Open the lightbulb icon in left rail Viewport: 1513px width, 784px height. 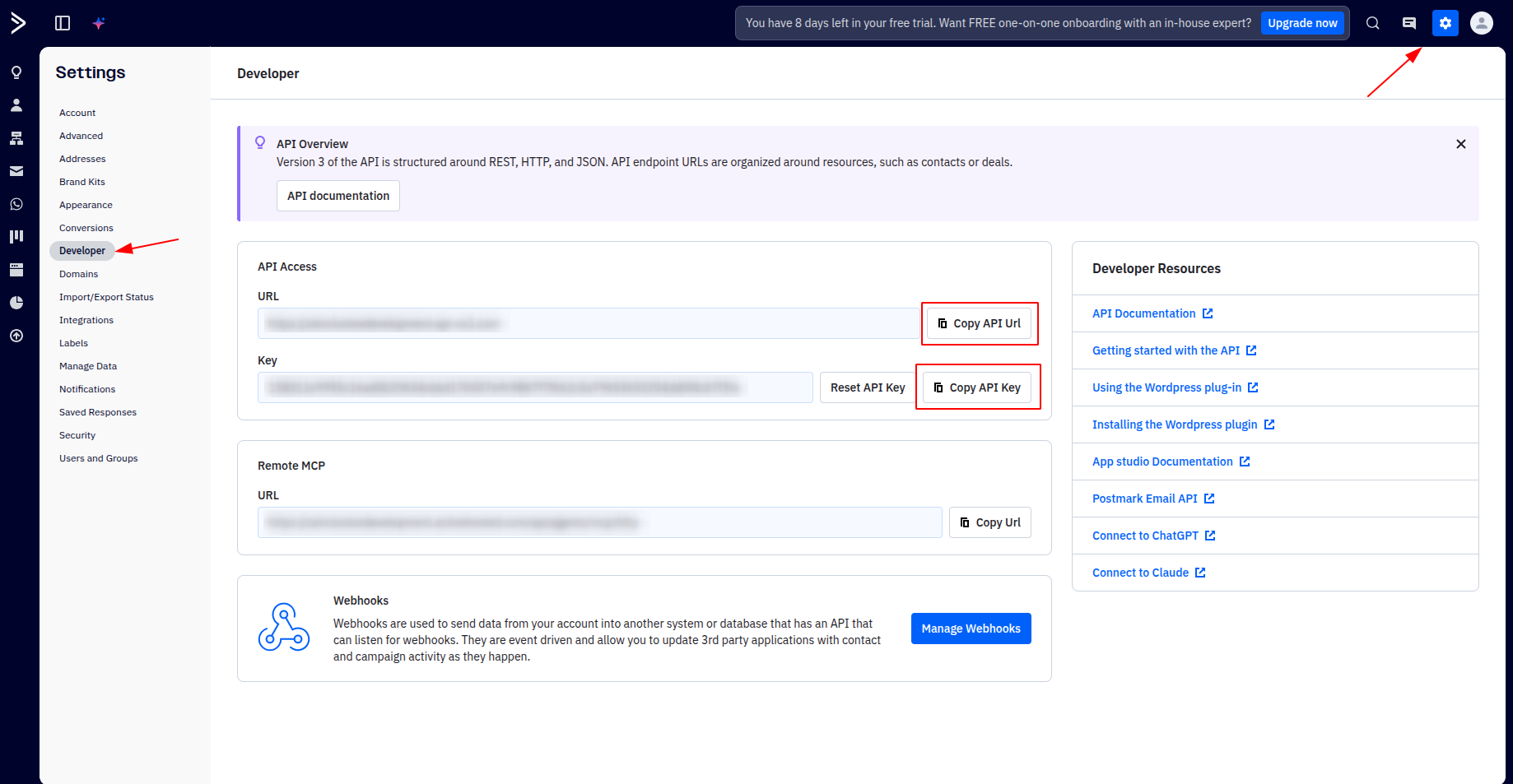pos(16,72)
